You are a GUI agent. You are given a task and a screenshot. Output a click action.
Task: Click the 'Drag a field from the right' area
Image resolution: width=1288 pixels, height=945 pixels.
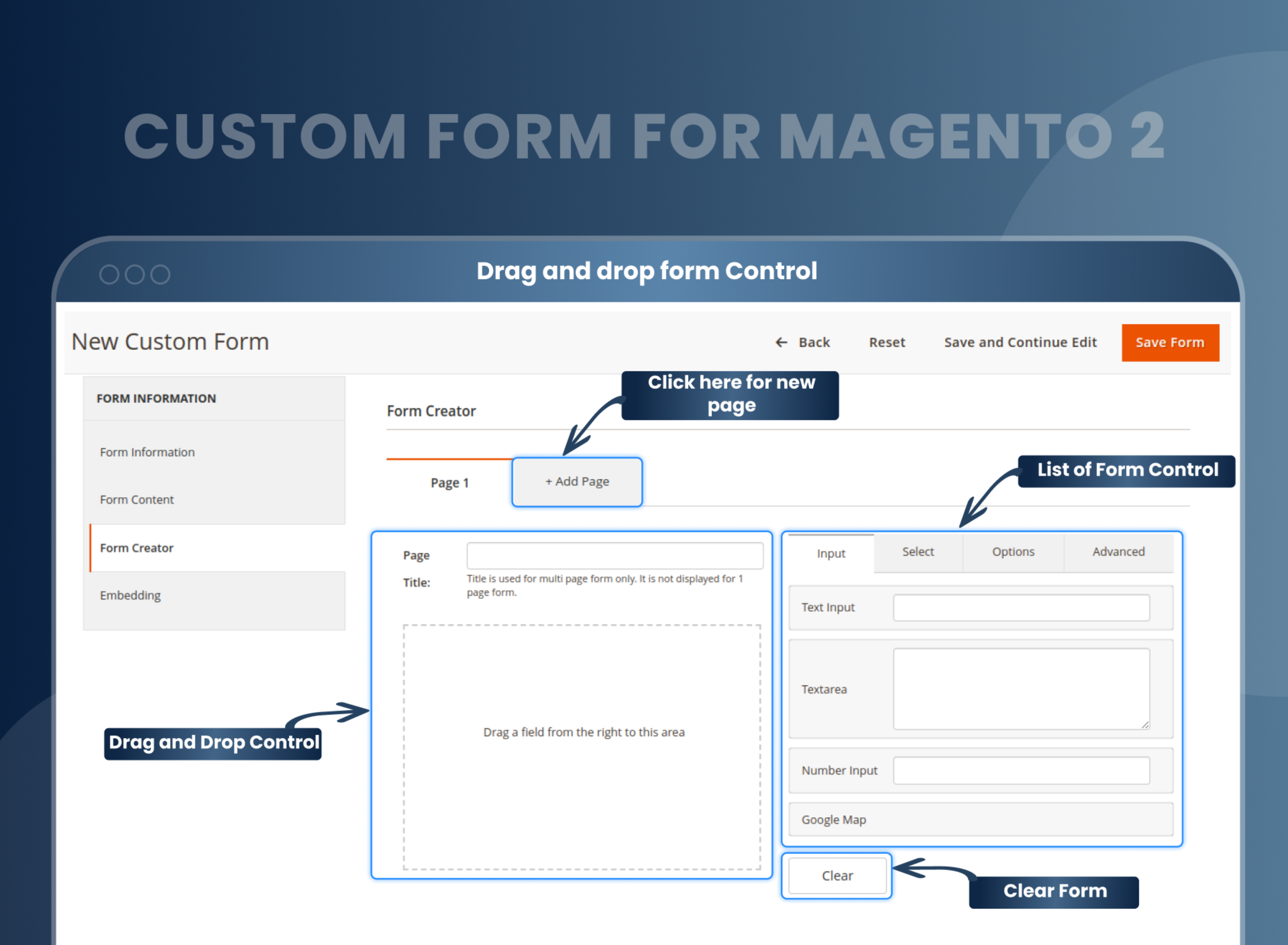(x=582, y=747)
